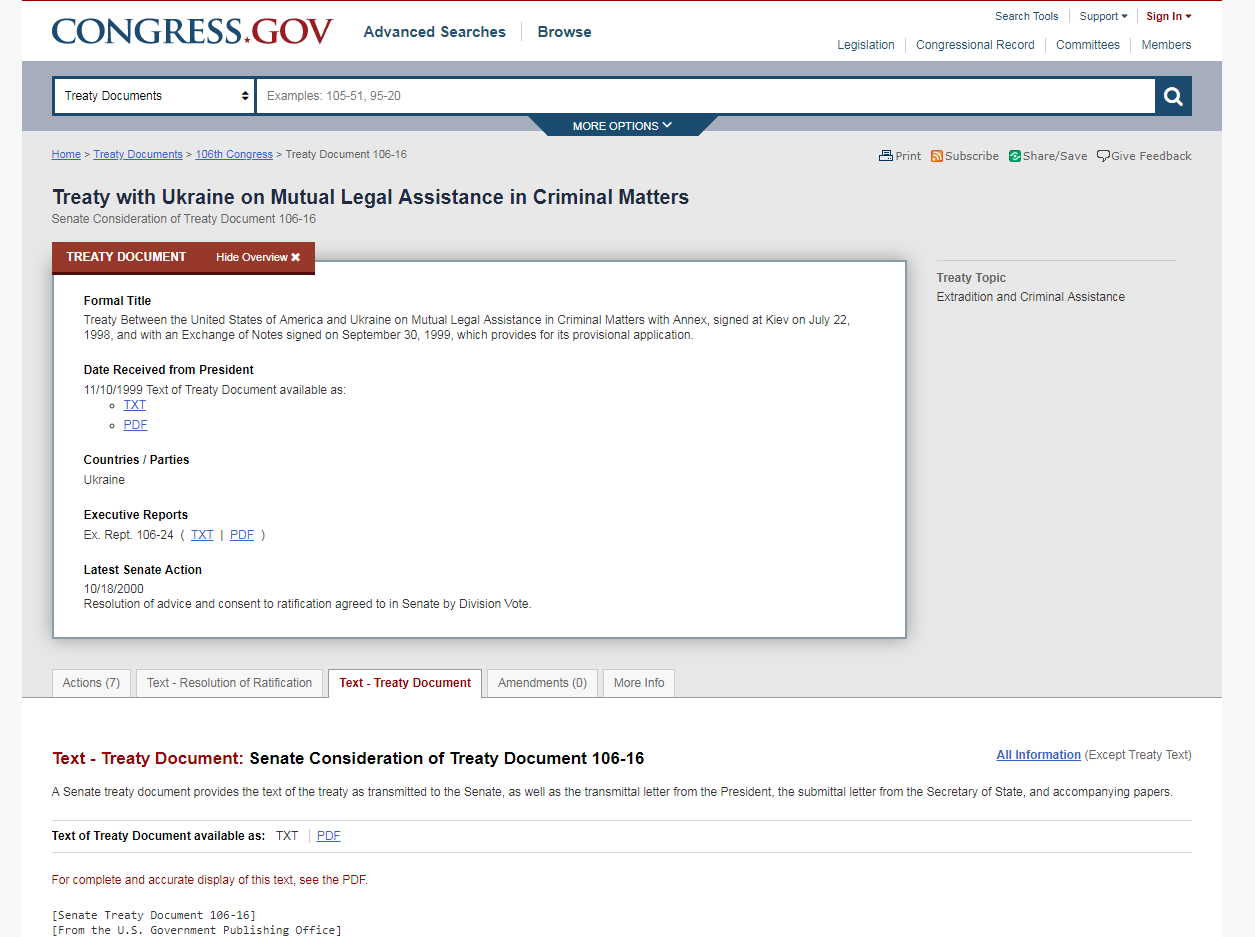The width and height of the screenshot is (1255, 937).
Task: Click the Share/Save green icon
Action: tap(1015, 156)
